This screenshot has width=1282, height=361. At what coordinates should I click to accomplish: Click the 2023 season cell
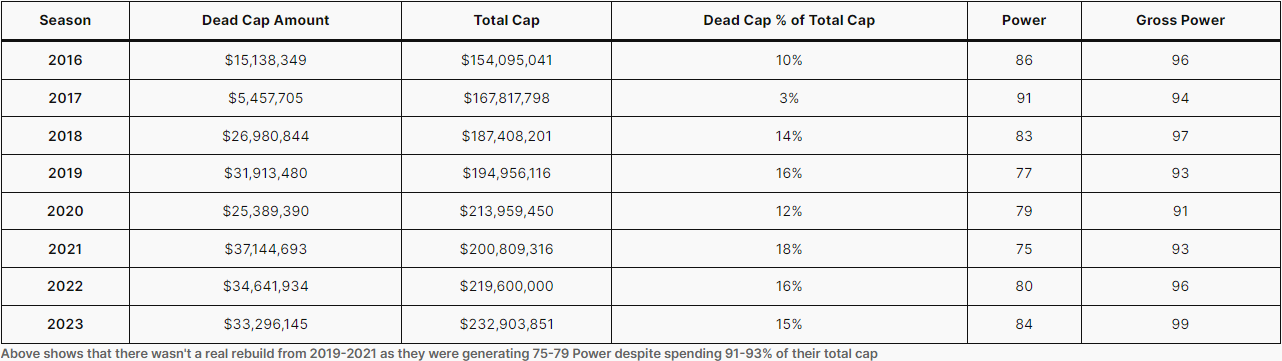pos(65,324)
